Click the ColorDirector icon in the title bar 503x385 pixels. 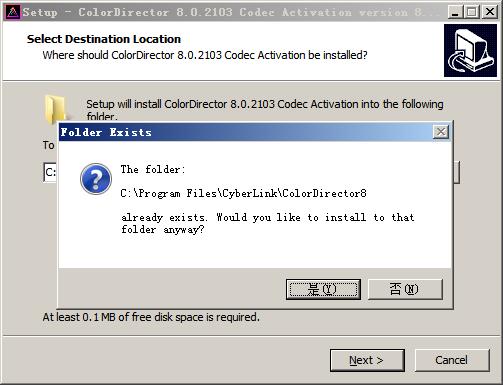click(x=13, y=12)
